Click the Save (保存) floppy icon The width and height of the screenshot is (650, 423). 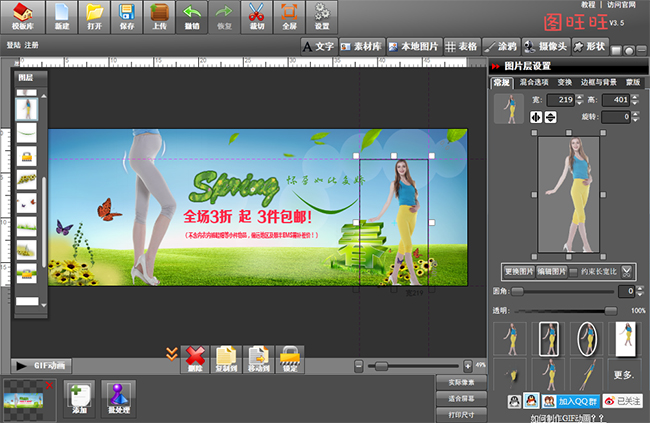(x=126, y=17)
